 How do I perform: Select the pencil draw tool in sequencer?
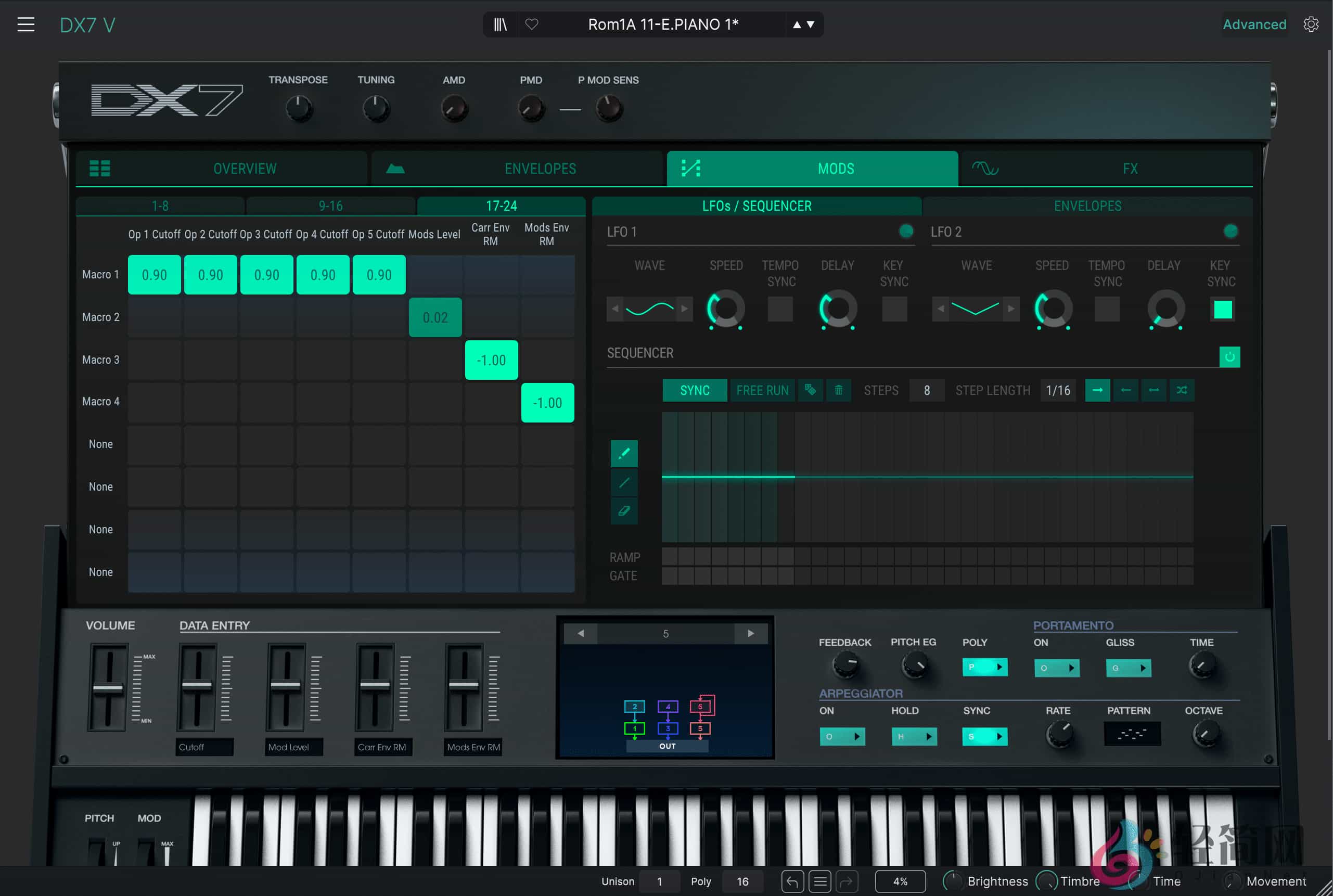tap(624, 453)
